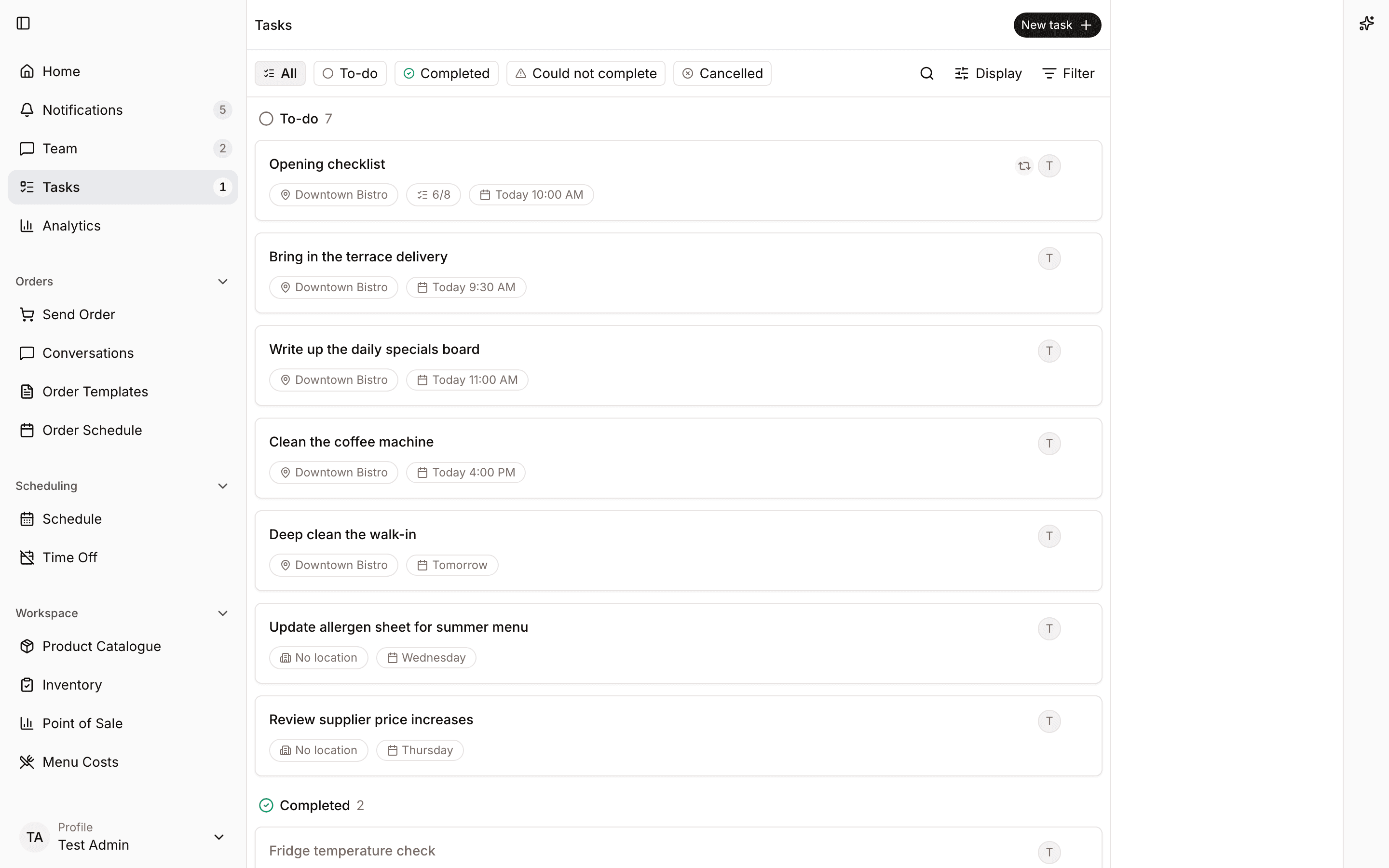Open the AI assistant sparkle icon
This screenshot has width=1389, height=868.
click(x=1366, y=23)
